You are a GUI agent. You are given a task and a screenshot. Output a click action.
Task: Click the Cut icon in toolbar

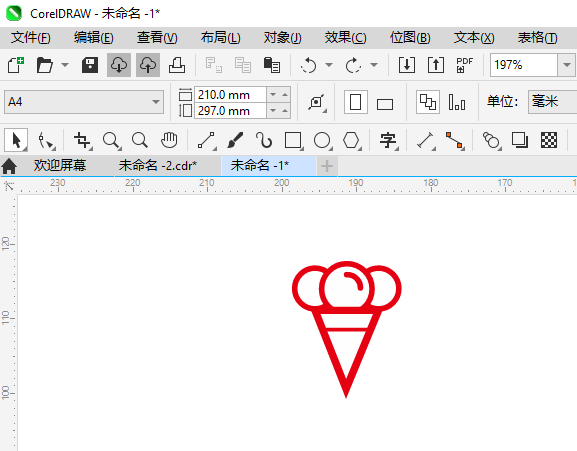[213, 65]
